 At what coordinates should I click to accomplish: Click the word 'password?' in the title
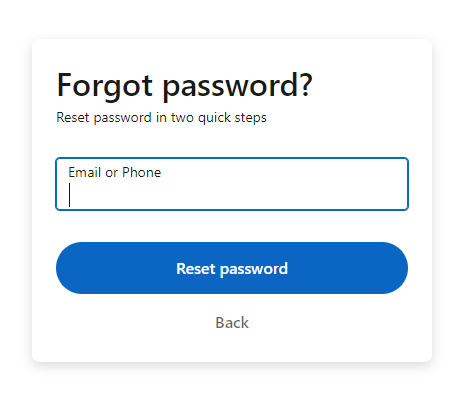click(x=238, y=87)
